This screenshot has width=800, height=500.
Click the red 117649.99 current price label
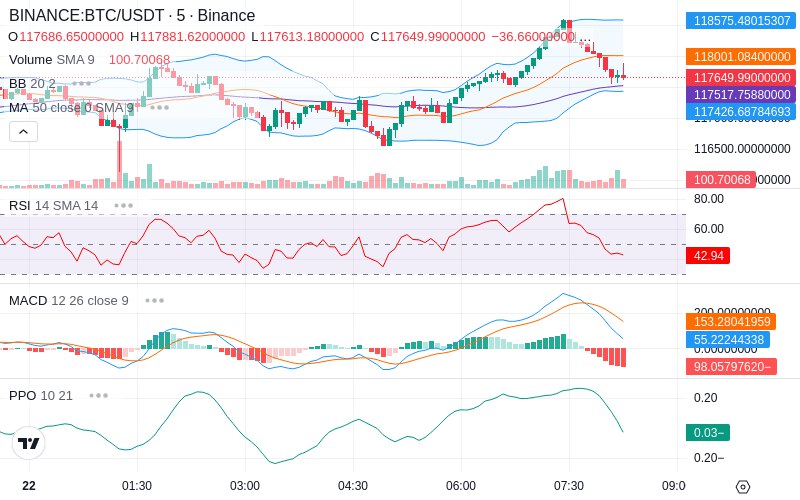pos(741,78)
